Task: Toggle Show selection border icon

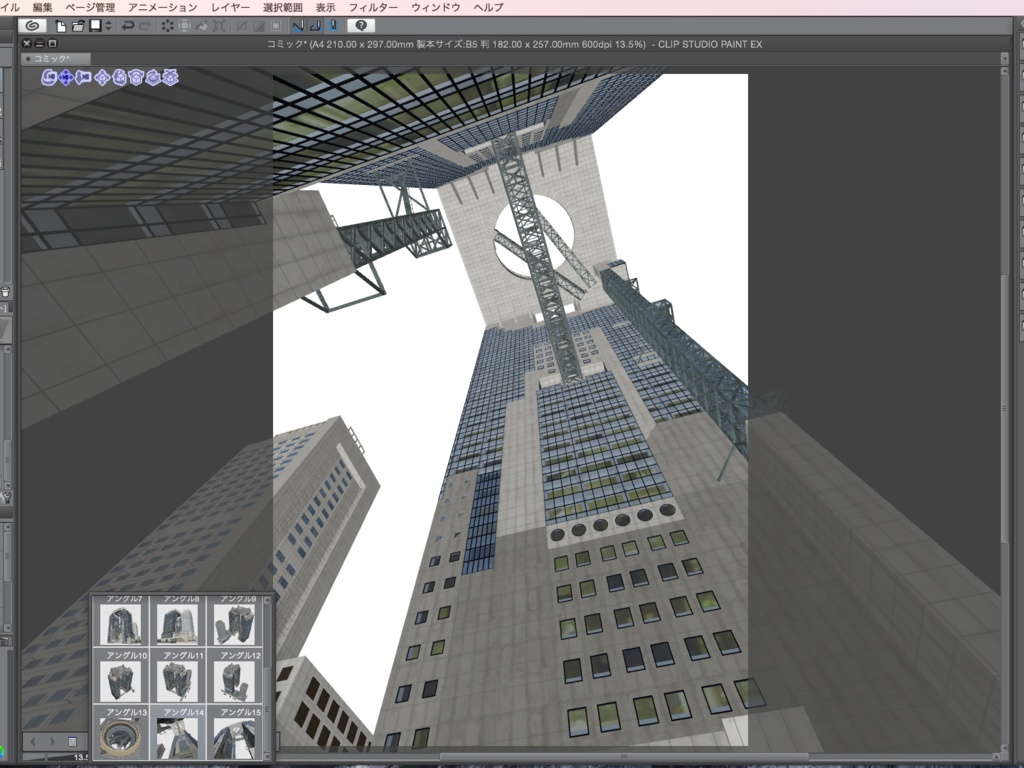Action: pos(276,26)
